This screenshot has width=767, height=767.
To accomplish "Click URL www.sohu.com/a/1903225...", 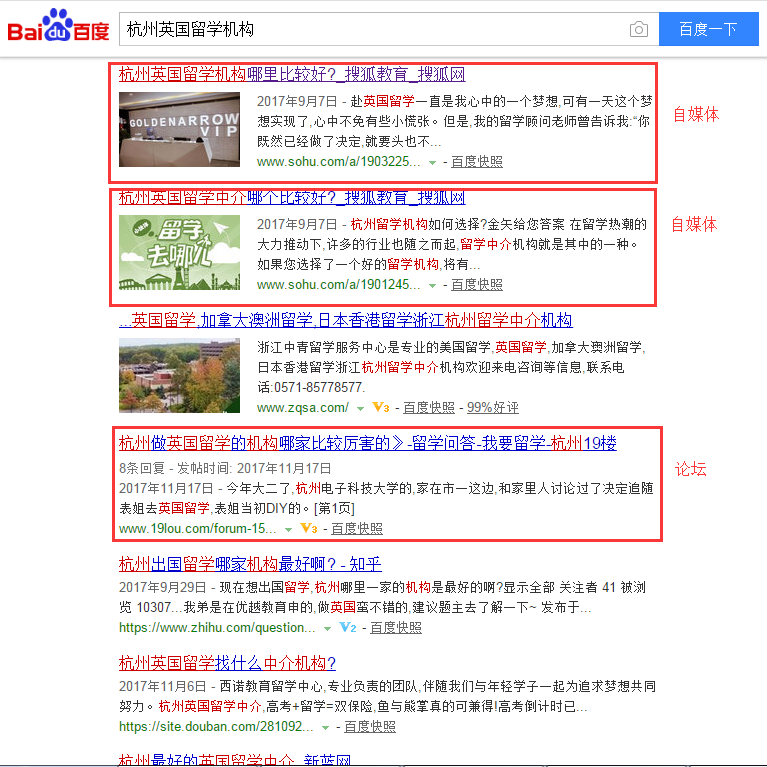I will click(x=338, y=161).
